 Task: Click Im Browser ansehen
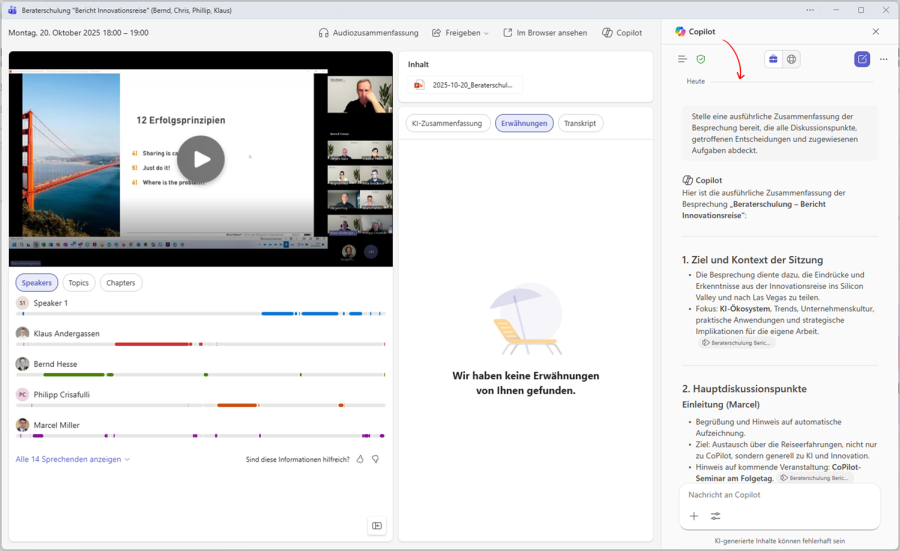545,33
